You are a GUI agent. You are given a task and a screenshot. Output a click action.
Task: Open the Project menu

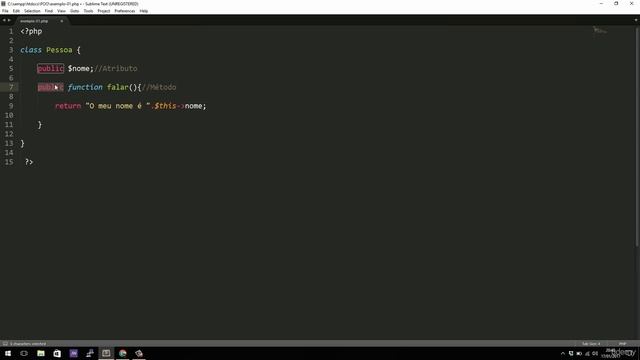104,11
